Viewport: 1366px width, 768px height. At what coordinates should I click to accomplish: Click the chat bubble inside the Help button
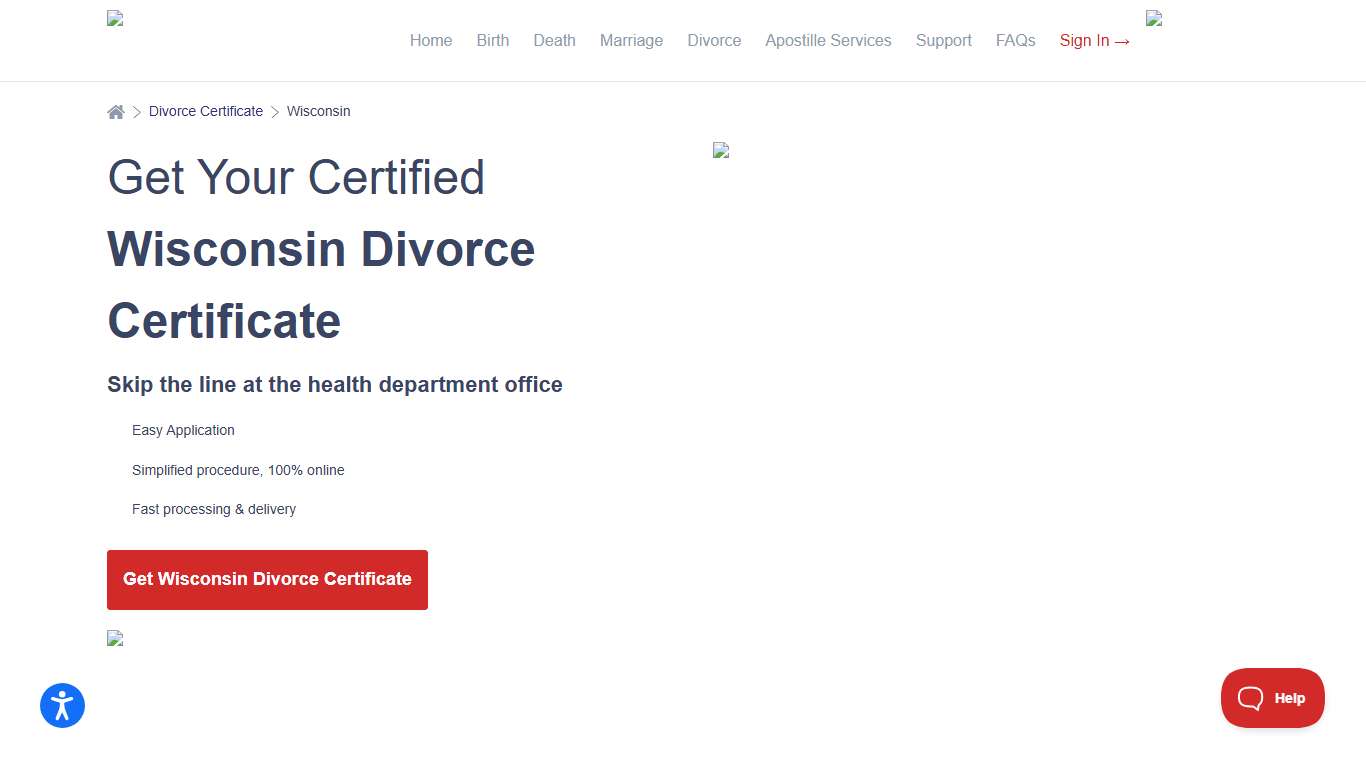point(1251,698)
